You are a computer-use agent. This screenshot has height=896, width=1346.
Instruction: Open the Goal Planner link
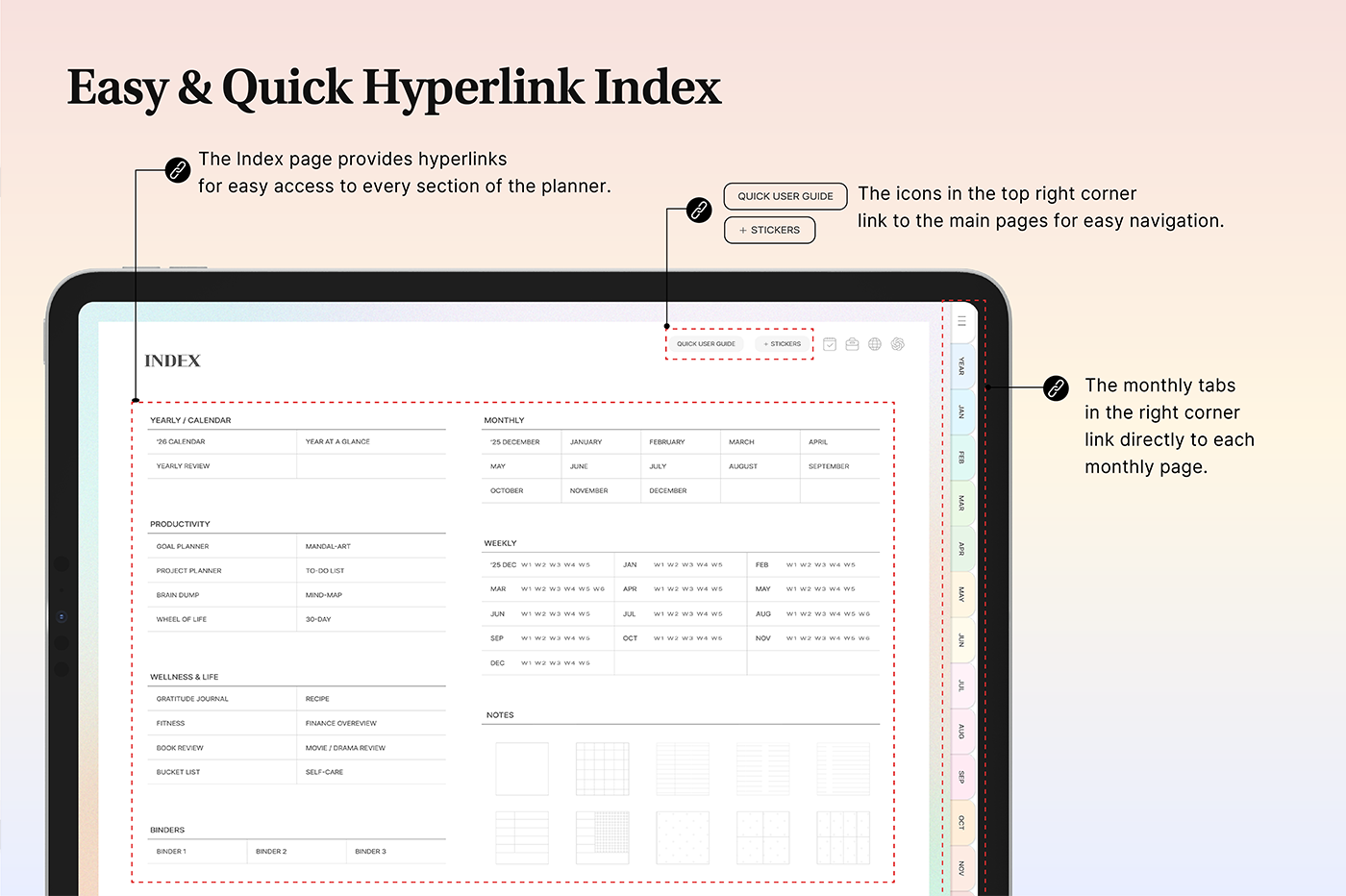[x=183, y=546]
